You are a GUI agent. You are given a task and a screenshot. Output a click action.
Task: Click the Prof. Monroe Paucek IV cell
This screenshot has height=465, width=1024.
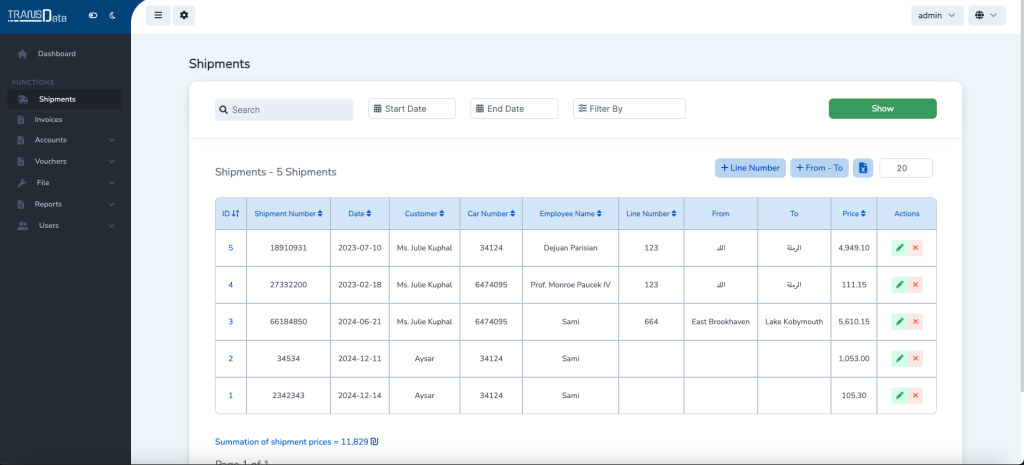[570, 285]
